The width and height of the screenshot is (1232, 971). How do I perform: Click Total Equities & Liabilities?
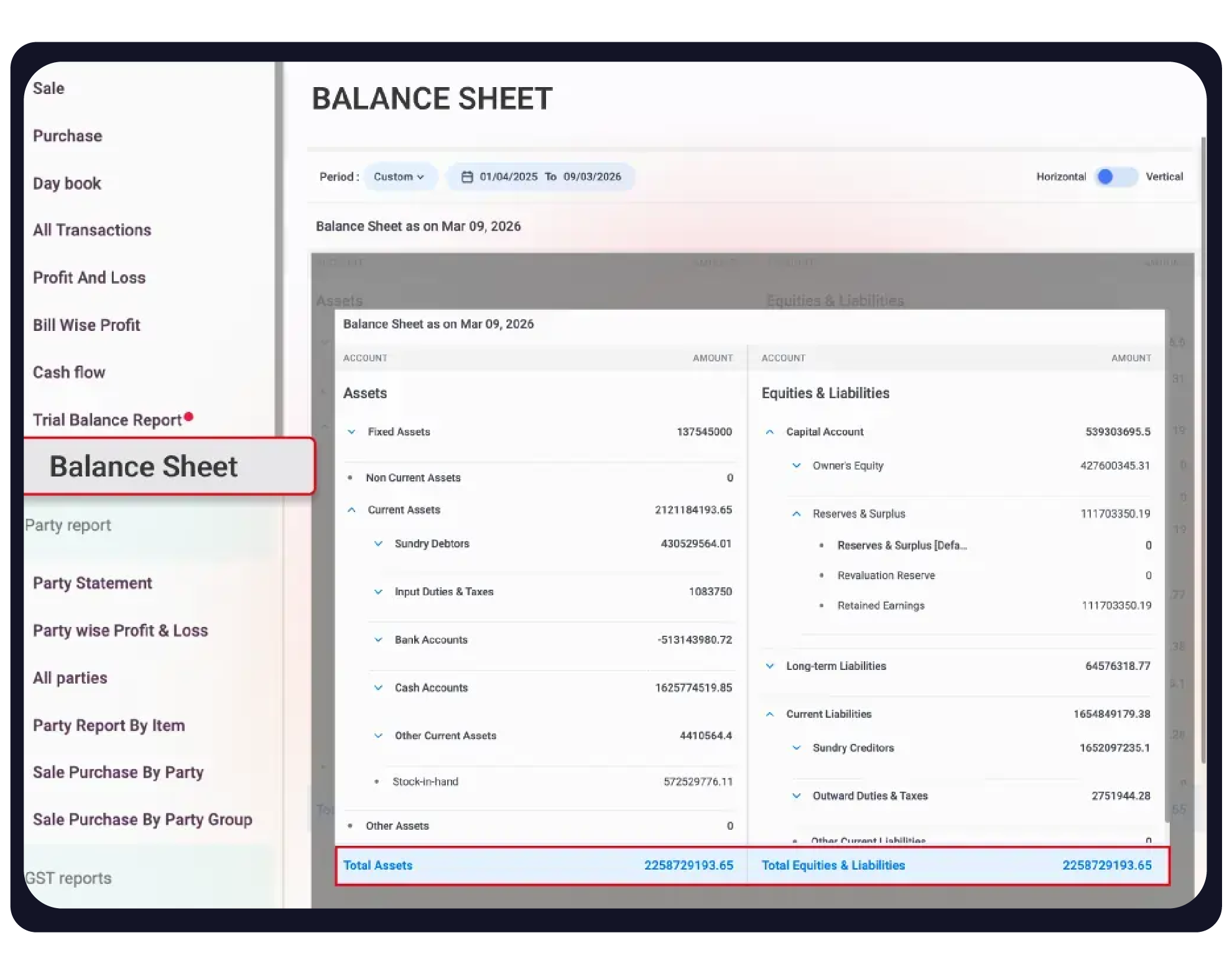point(833,865)
